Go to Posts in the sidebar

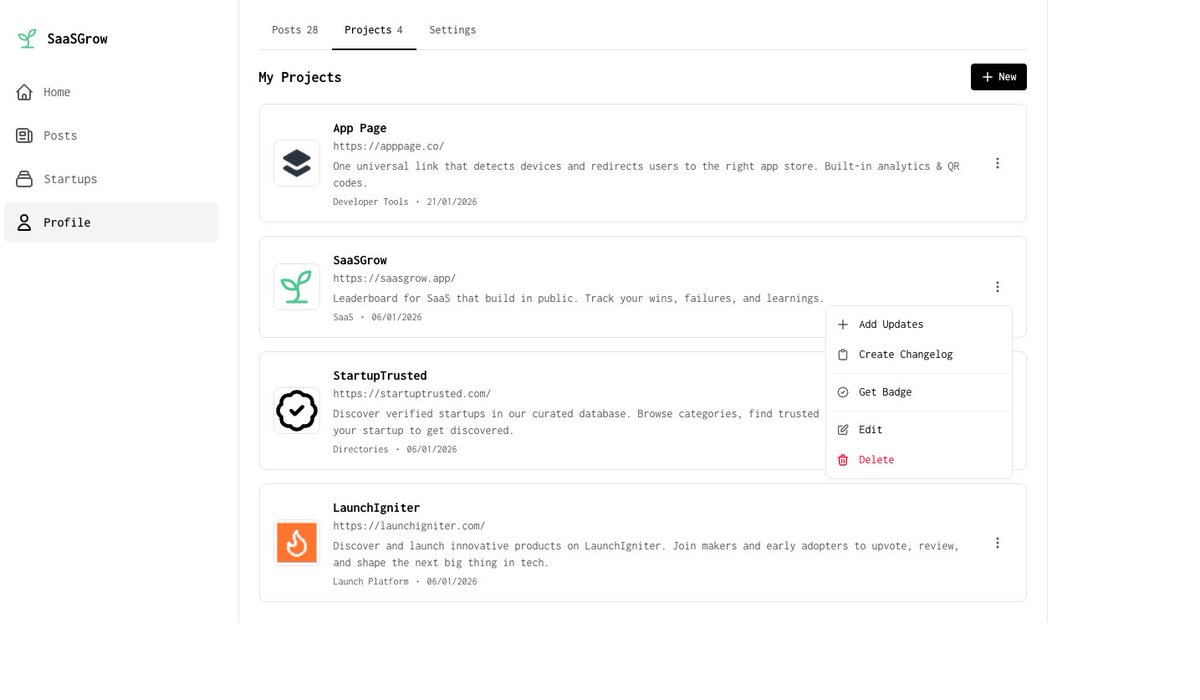[111, 135]
